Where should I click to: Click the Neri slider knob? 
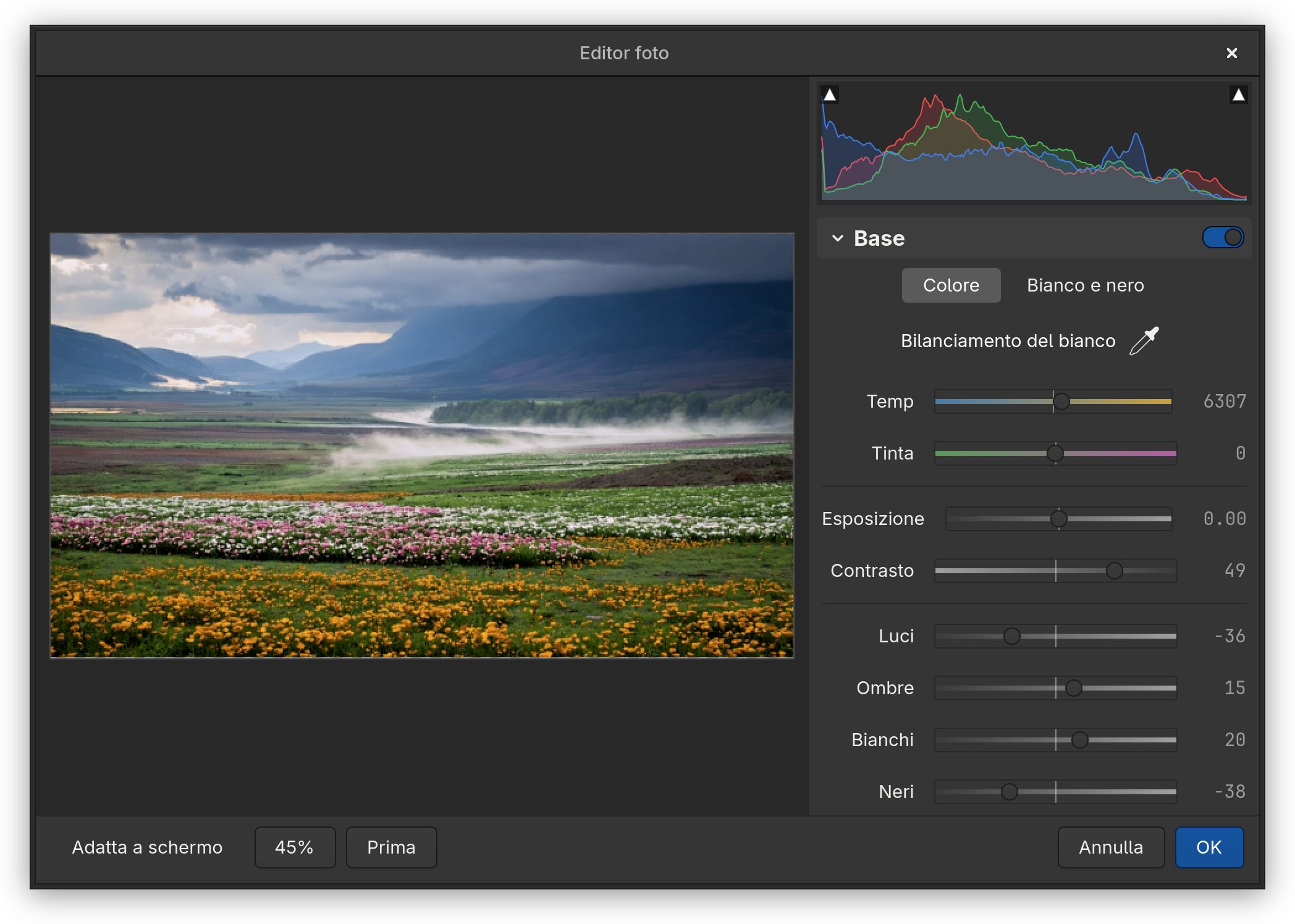tap(1009, 792)
